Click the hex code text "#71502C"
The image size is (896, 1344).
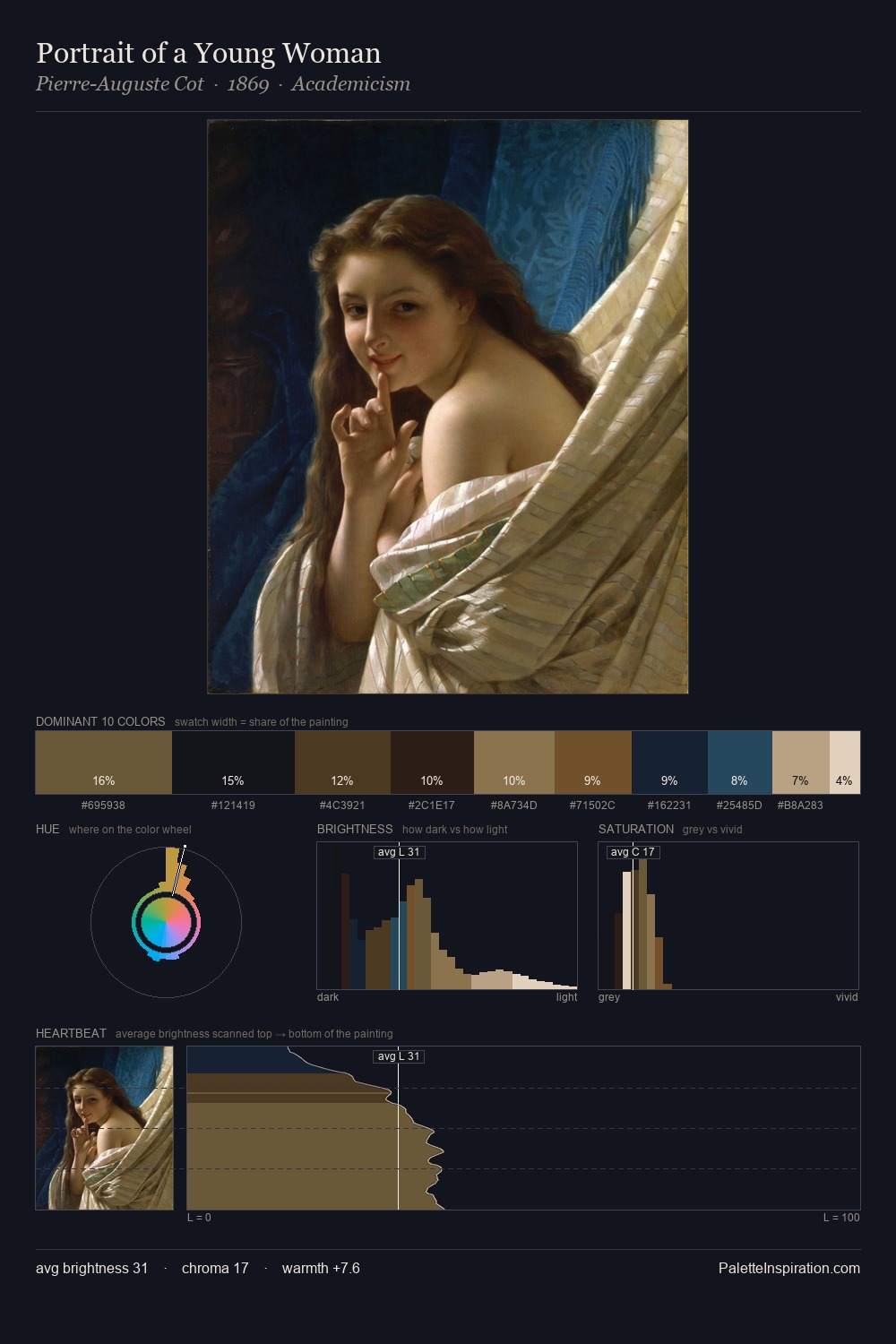point(592,806)
